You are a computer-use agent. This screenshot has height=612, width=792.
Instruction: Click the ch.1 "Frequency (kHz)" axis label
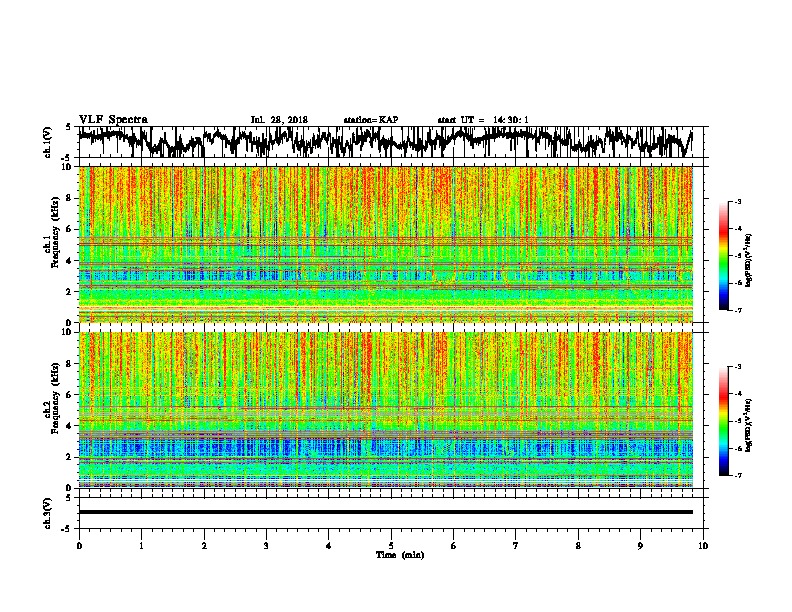pos(55,232)
